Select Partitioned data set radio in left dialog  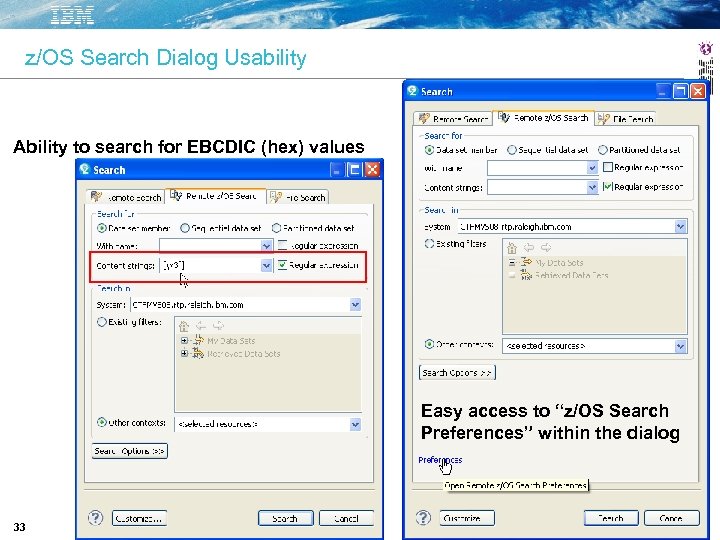coord(276,228)
